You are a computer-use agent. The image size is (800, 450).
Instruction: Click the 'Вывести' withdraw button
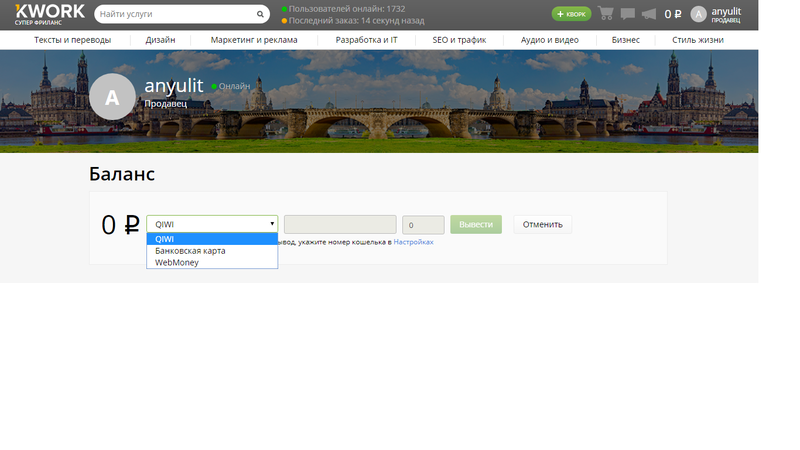tap(476, 225)
